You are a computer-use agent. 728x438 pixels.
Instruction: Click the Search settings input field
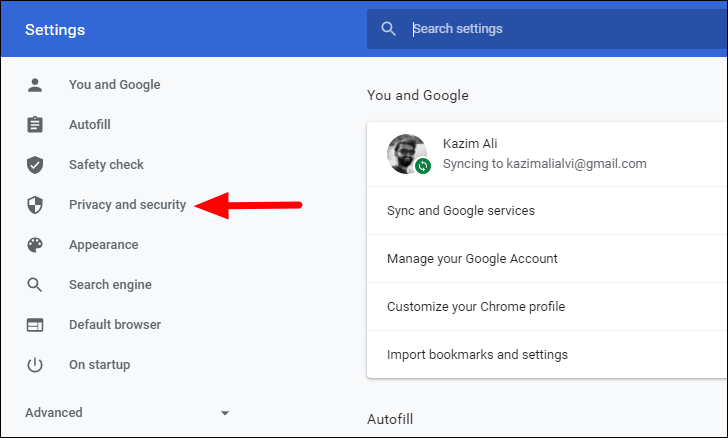pos(547,29)
